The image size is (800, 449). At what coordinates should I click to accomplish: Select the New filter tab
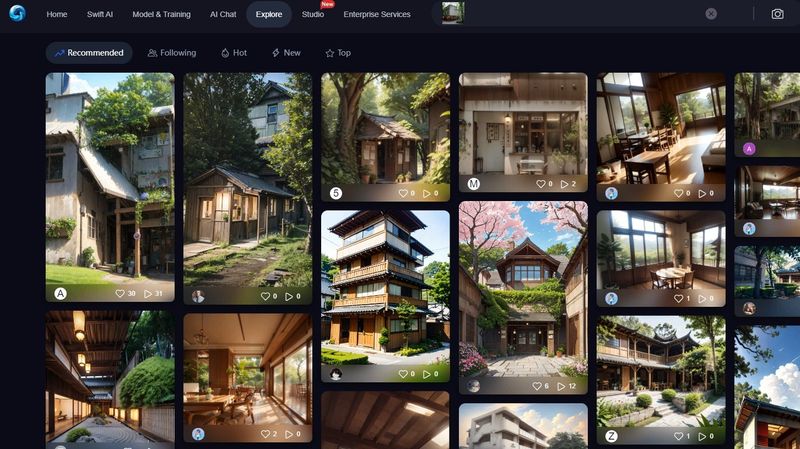pos(286,53)
